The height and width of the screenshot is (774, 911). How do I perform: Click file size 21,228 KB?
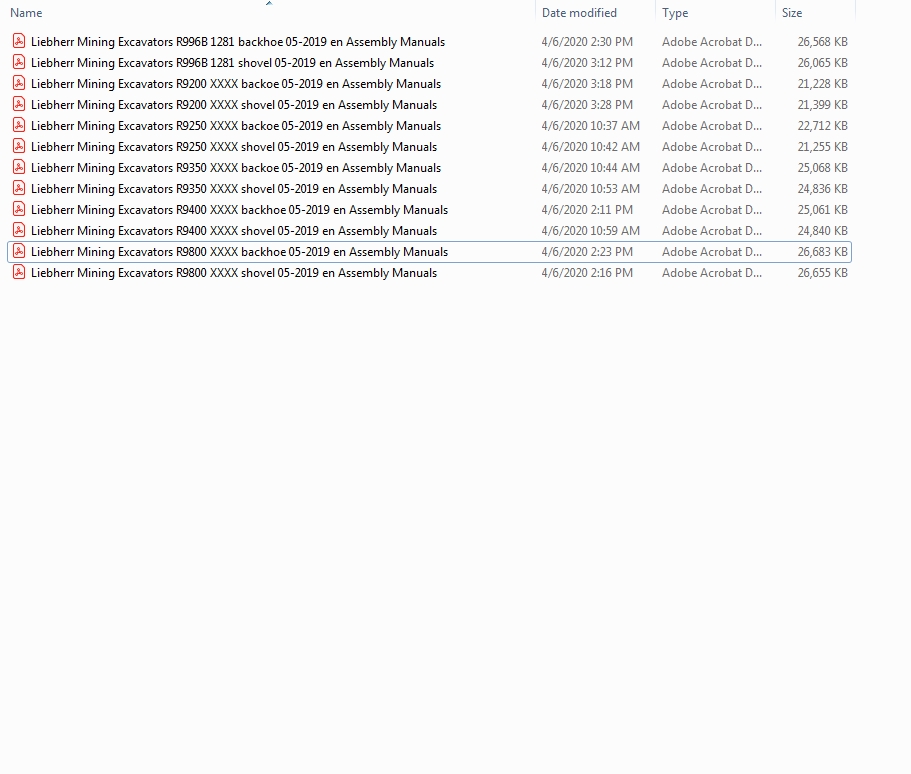coord(822,84)
